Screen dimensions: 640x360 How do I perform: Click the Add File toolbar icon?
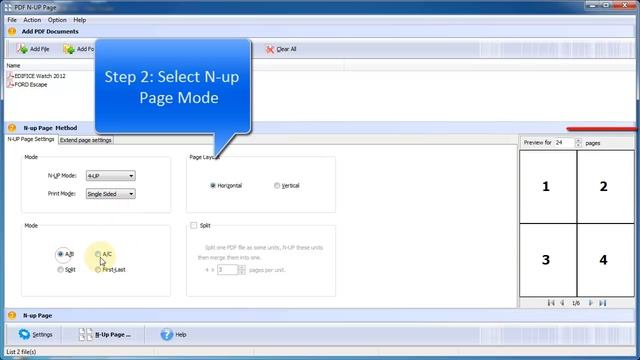[x=22, y=49]
